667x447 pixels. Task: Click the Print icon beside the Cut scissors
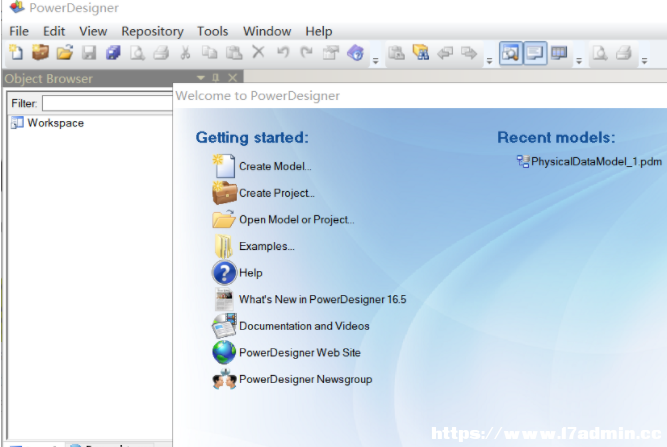pyautogui.click(x=161, y=53)
